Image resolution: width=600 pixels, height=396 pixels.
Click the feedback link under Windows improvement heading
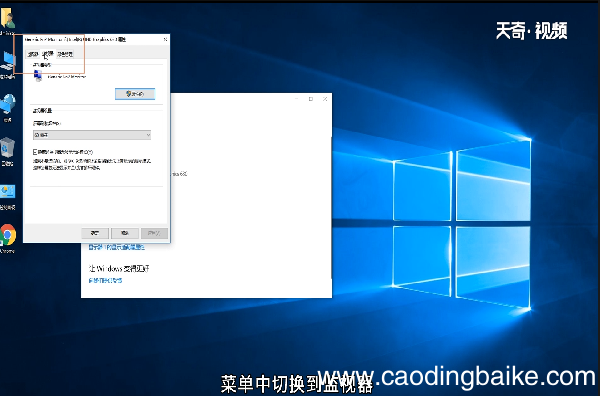coord(105,280)
